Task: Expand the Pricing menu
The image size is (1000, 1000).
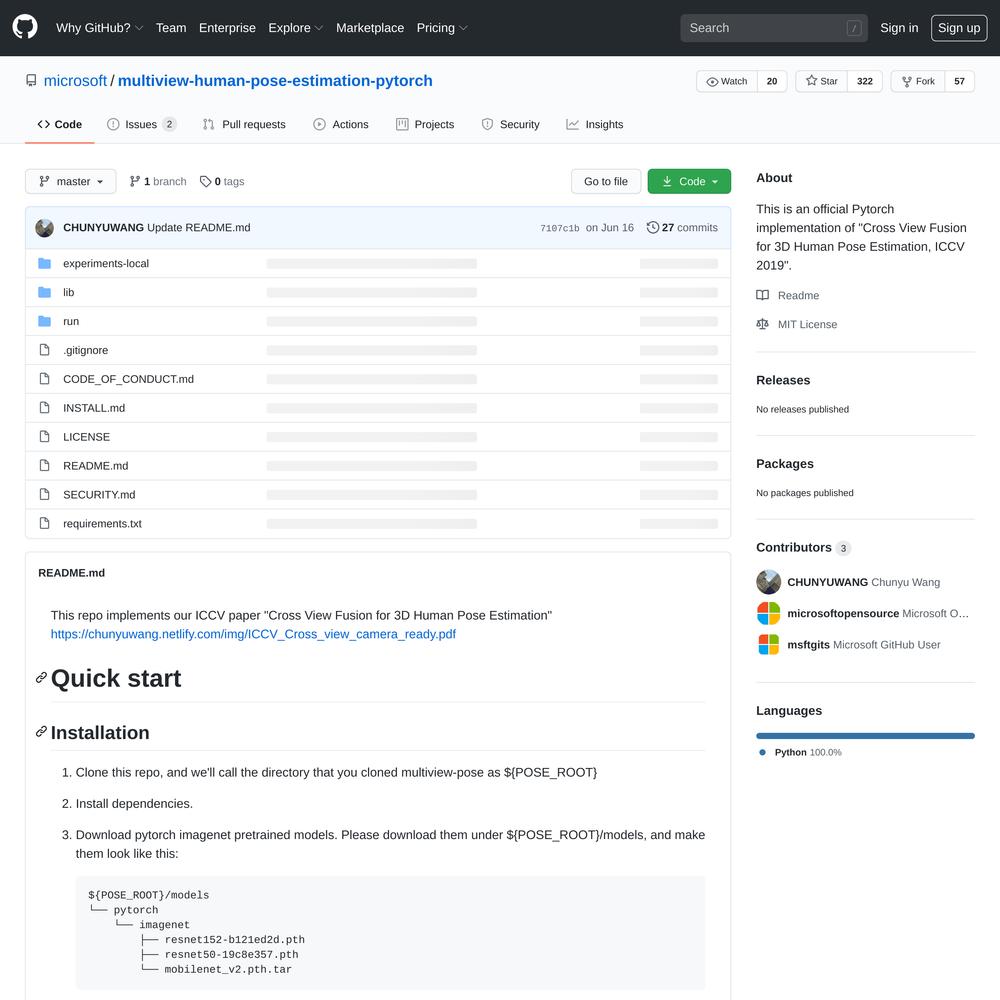Action: (442, 28)
